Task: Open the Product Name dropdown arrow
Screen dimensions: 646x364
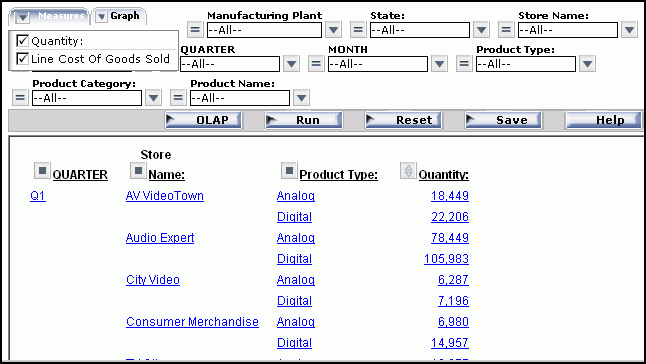Action: click(301, 98)
